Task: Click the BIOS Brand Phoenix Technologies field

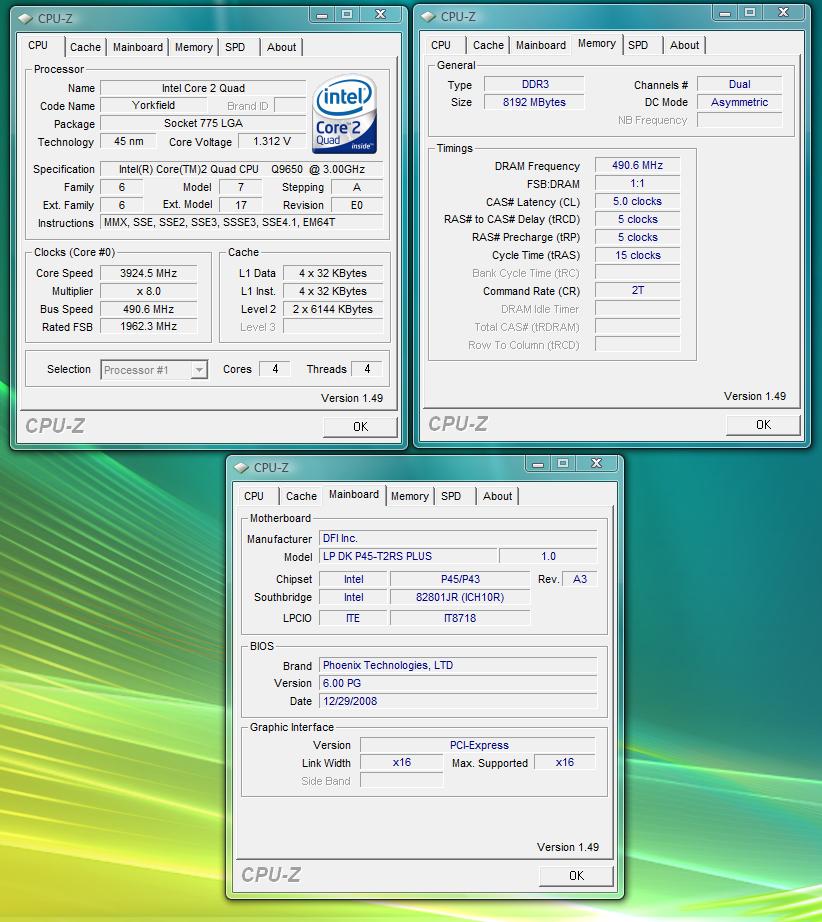Action: click(458, 665)
